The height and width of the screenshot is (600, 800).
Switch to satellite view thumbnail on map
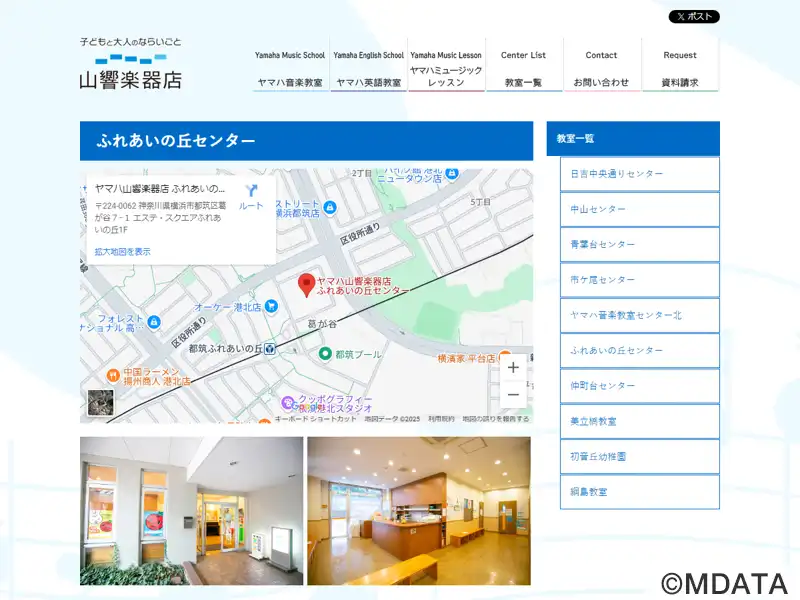pyautogui.click(x=101, y=402)
